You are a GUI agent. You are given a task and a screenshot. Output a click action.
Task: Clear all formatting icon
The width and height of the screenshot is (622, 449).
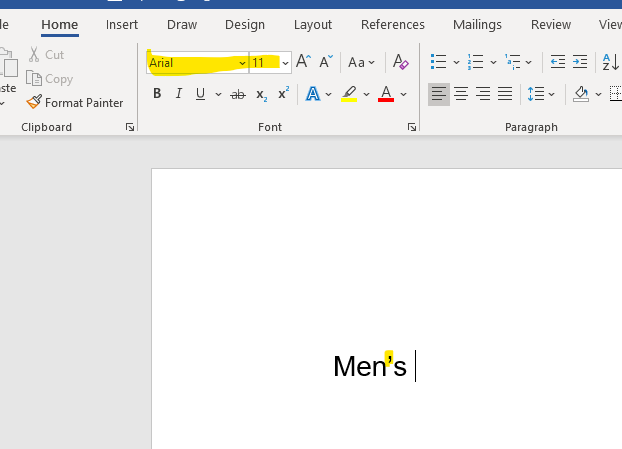click(401, 62)
